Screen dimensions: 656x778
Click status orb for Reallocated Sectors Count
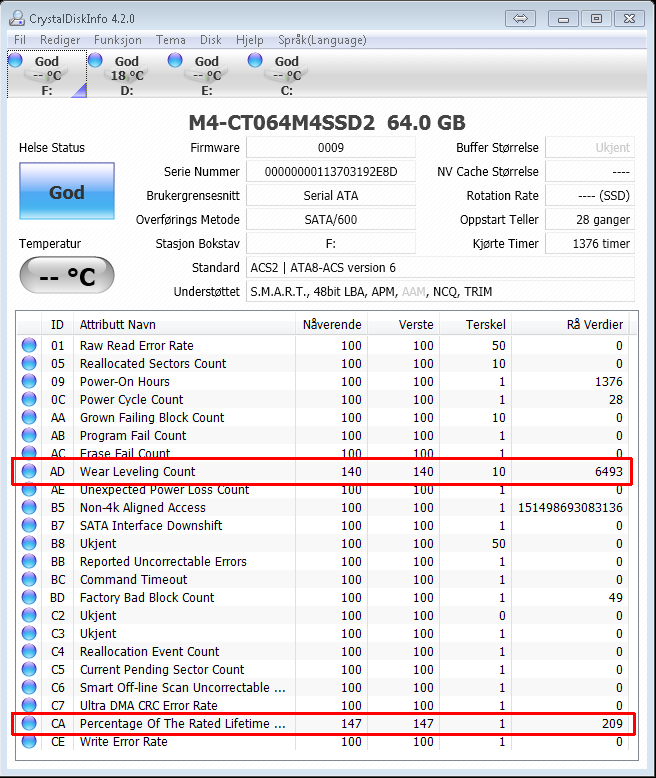(x=29, y=363)
